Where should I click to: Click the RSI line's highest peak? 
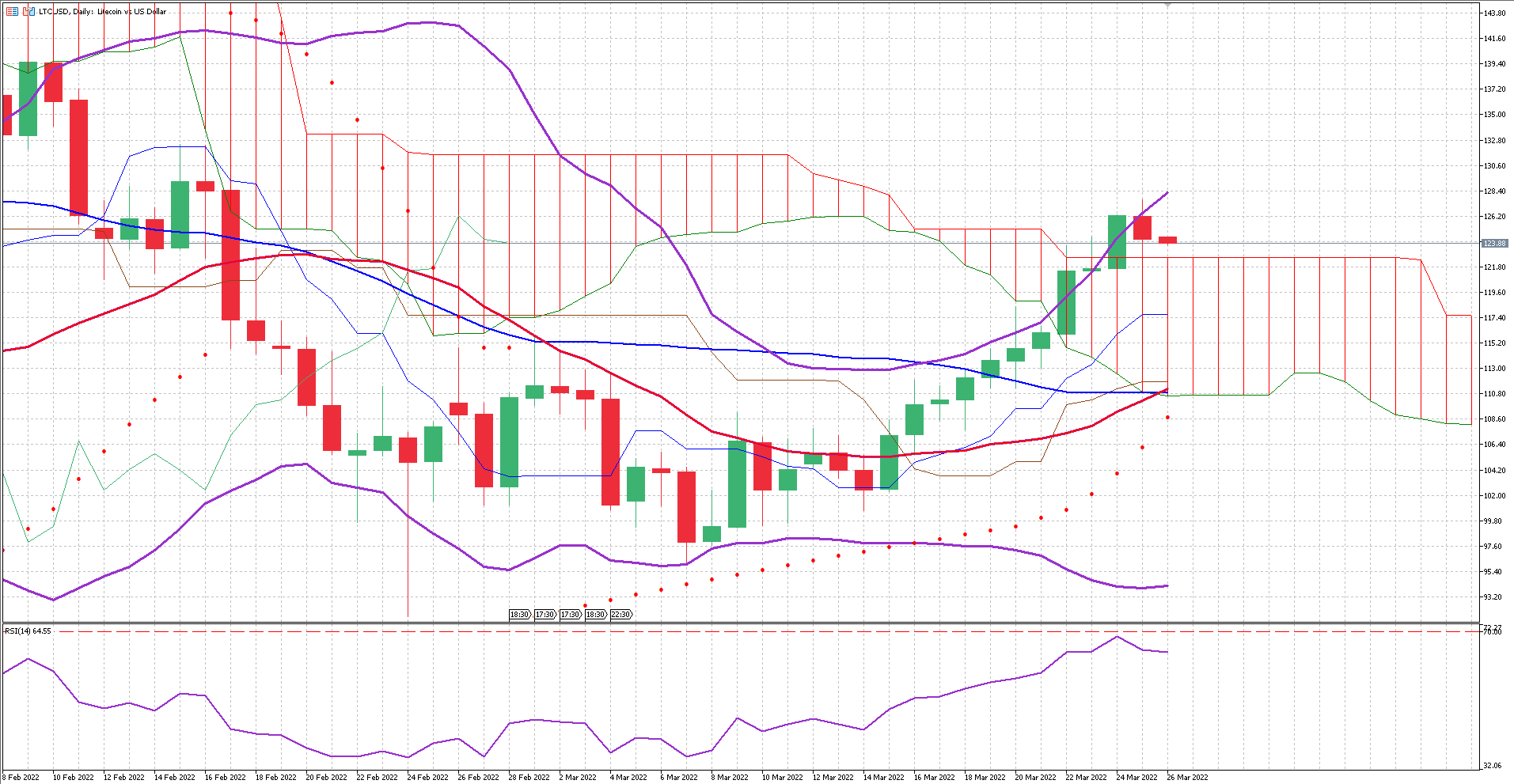click(1117, 637)
